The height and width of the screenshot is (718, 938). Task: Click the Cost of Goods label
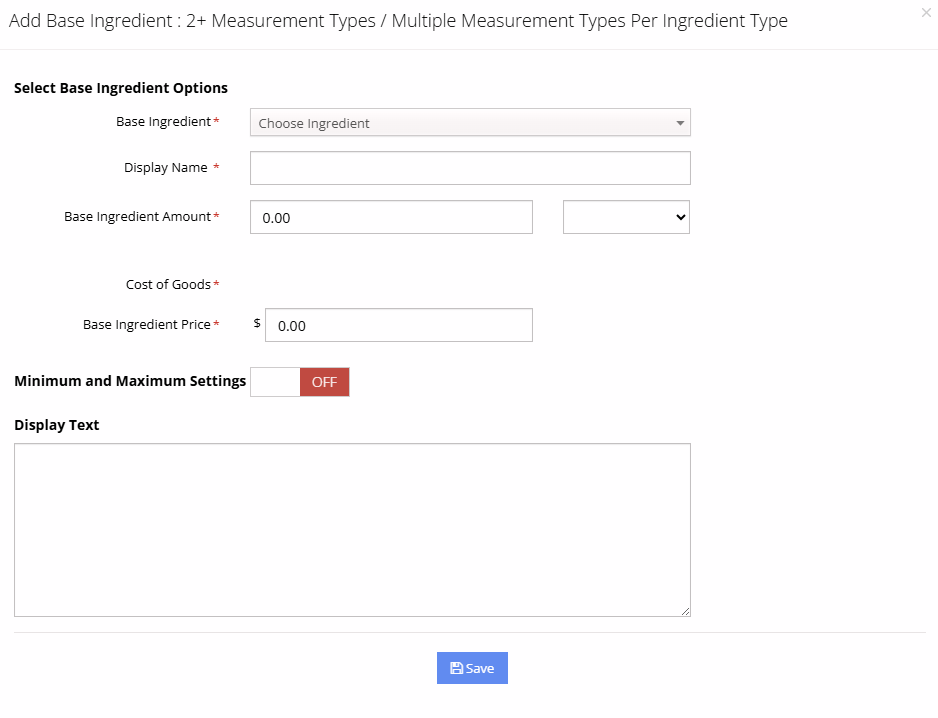(x=168, y=285)
